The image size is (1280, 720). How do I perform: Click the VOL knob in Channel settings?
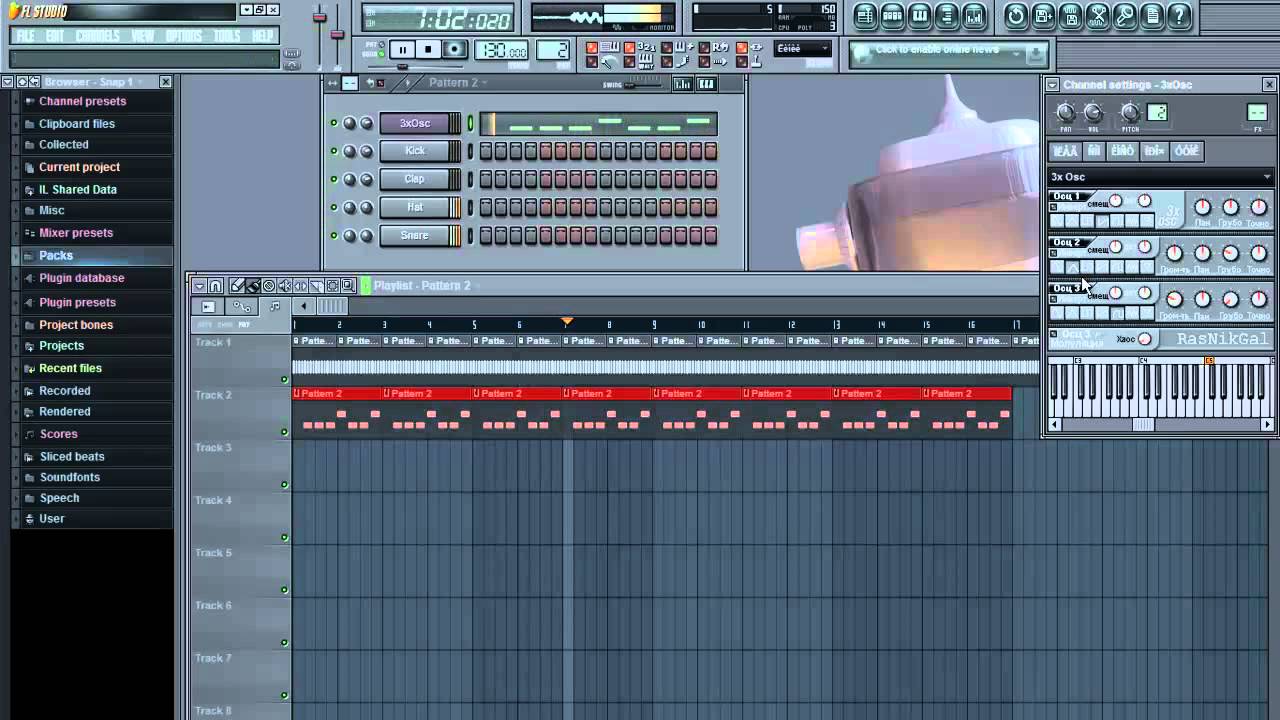click(x=1093, y=113)
